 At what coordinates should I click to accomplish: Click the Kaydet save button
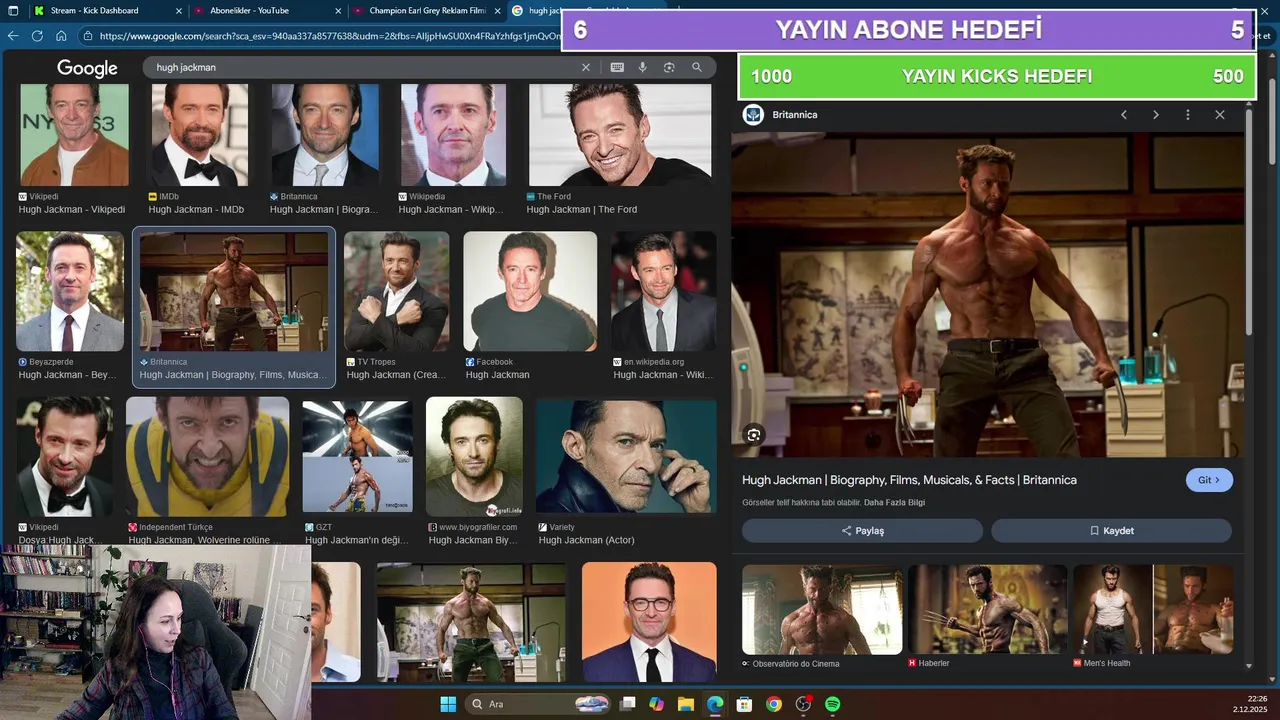(1111, 531)
